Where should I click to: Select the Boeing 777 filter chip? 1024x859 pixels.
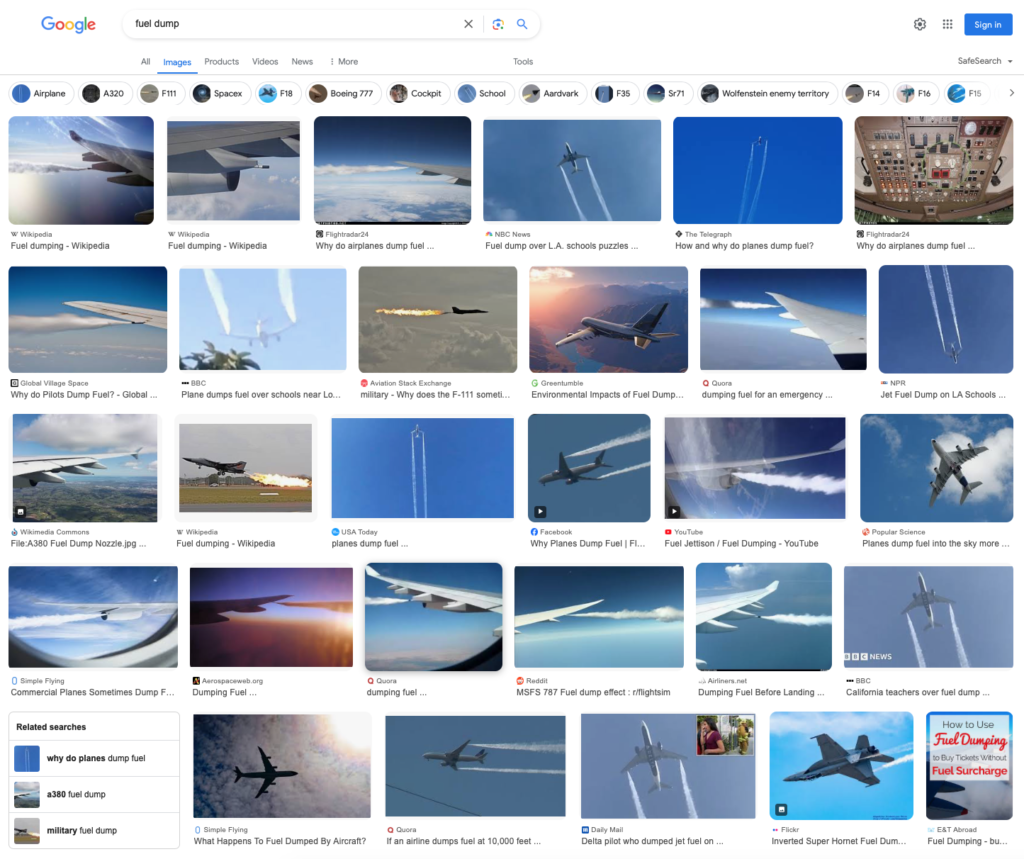click(342, 94)
